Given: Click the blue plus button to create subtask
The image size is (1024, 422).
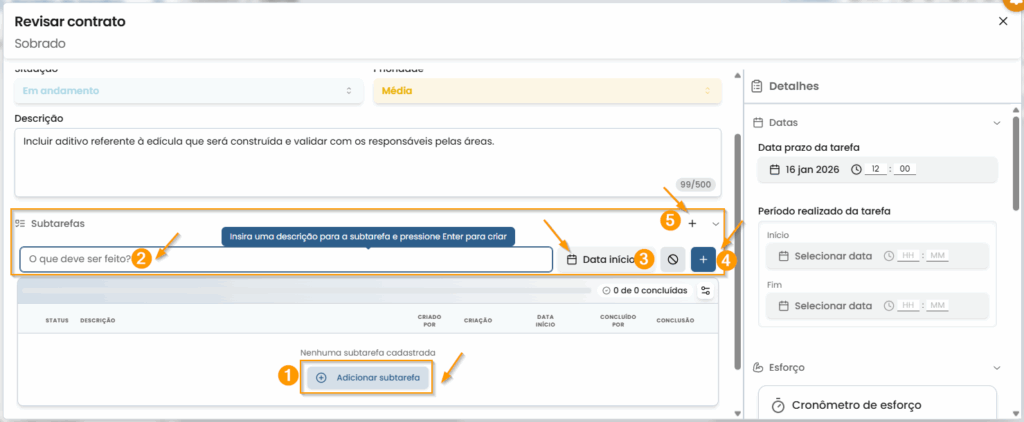Looking at the screenshot, I should coord(703,260).
